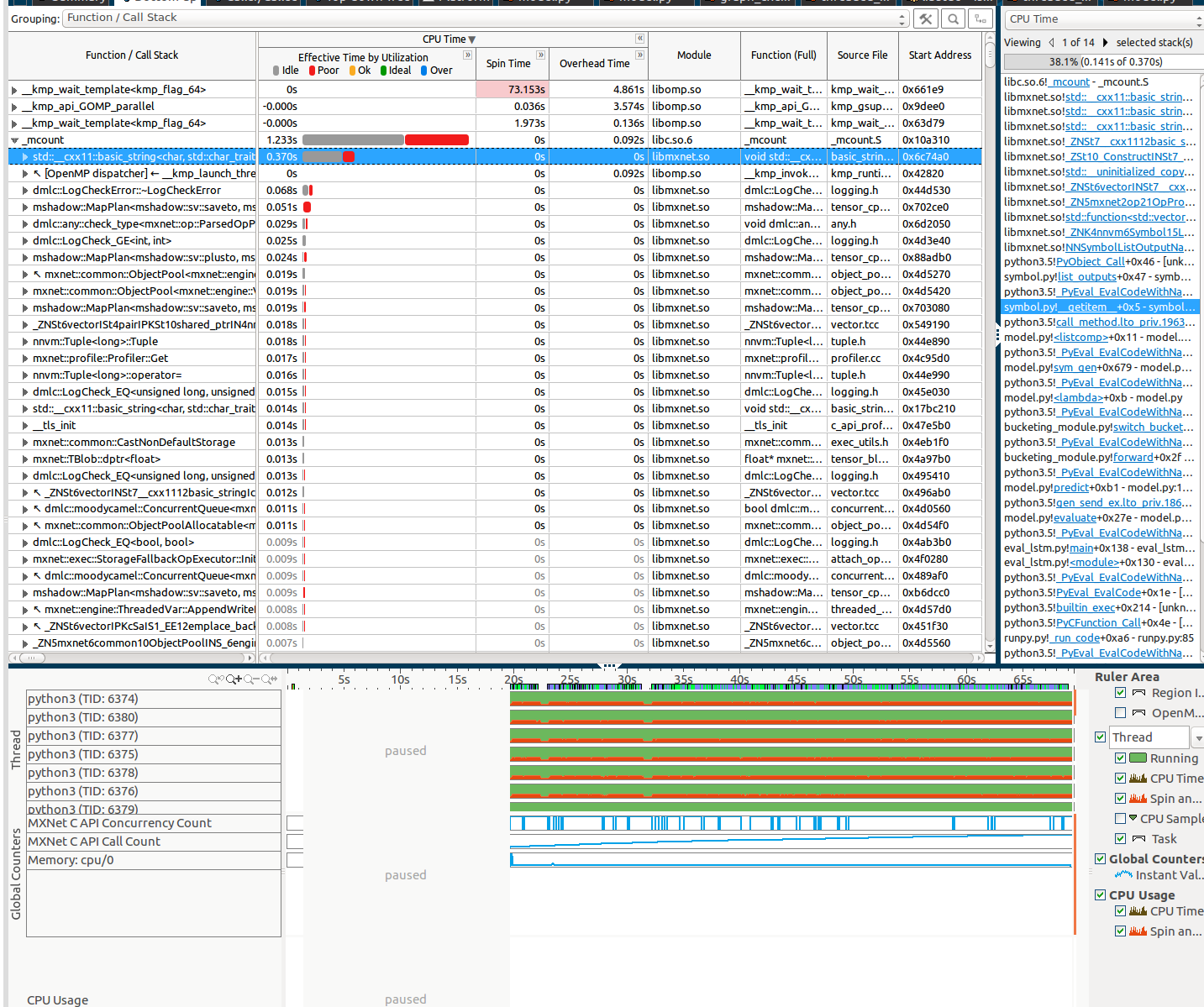Screen dimensions: 1204x1007
Task: Expand the mxnet::profile::Profiler::Get row
Action: (25, 359)
